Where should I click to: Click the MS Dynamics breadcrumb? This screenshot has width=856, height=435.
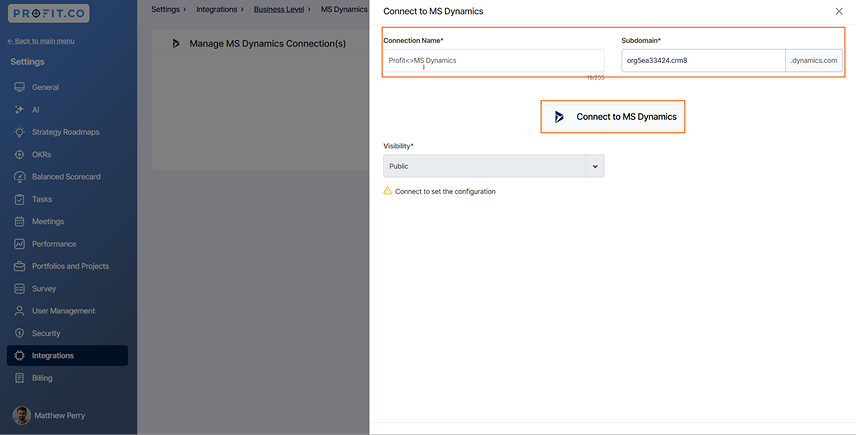pyautogui.click(x=344, y=9)
